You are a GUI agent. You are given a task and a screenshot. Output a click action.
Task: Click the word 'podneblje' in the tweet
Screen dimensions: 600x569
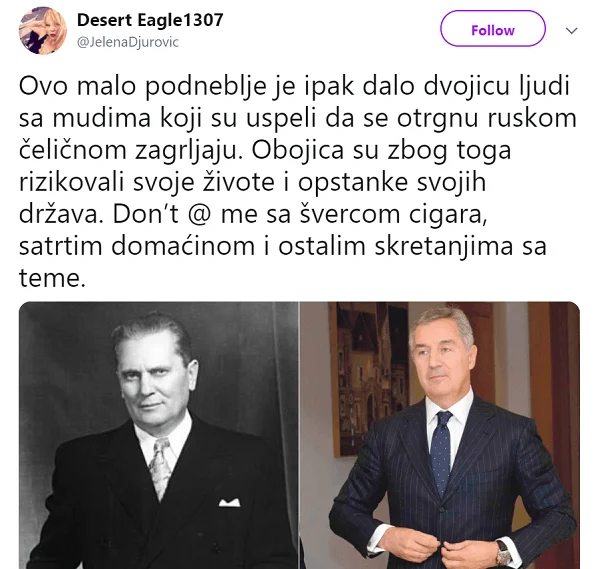[205, 87]
